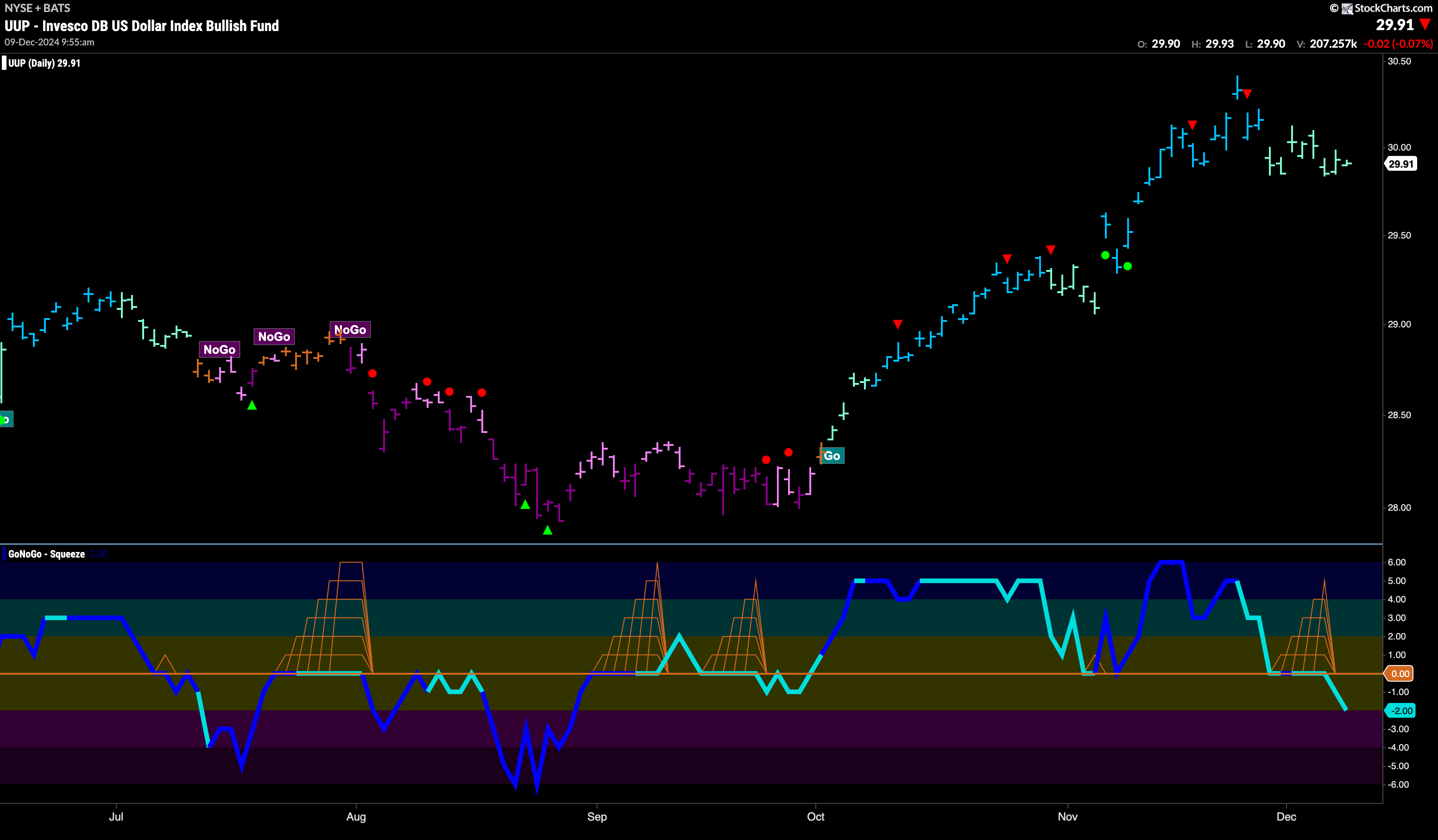Click the date stamp 09-Dec-2024 9:55:am
The width and height of the screenshot is (1438, 840).
pos(50,42)
